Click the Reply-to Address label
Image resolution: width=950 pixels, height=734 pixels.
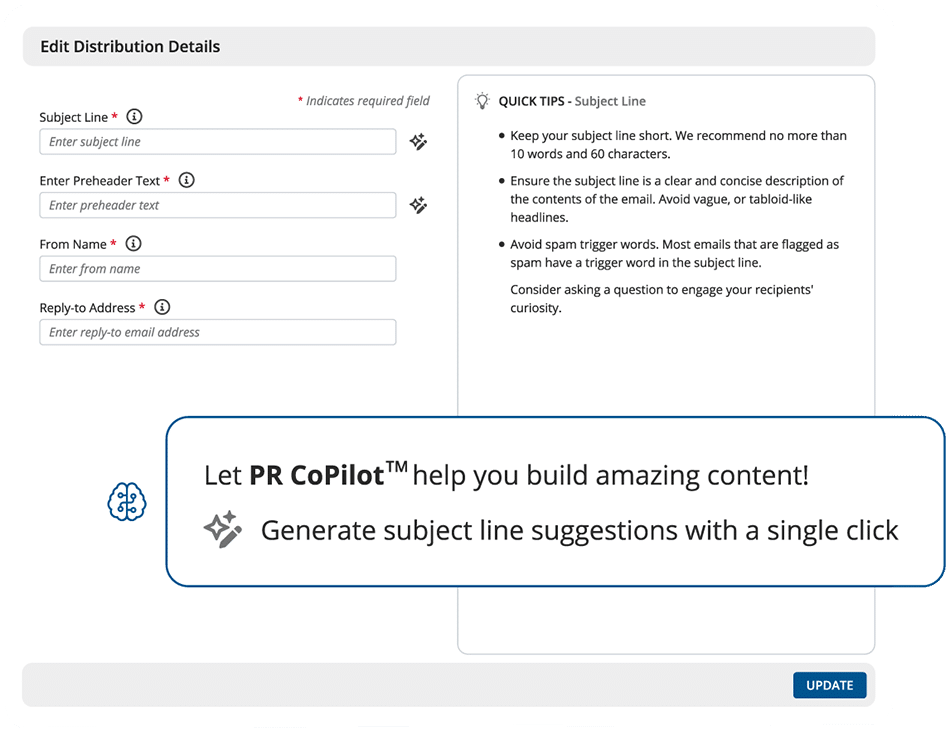88,308
